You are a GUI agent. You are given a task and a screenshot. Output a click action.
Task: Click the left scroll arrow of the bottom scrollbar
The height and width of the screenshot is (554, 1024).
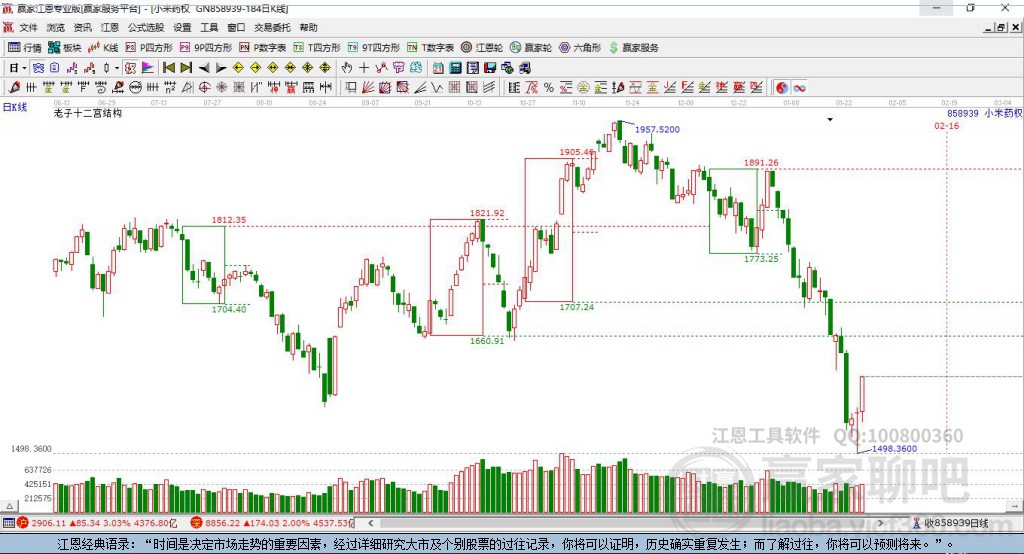[370, 523]
